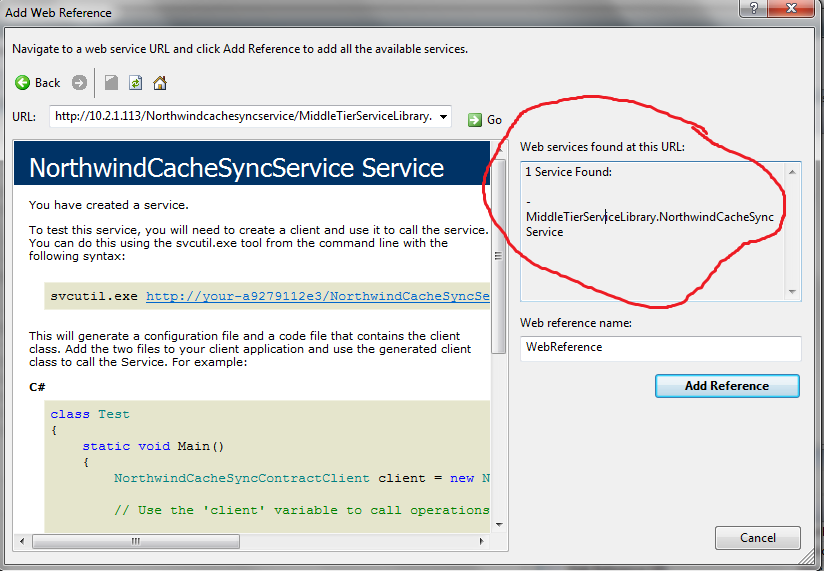
Task: Click the C# code section label
Action: pyautogui.click(x=37, y=387)
